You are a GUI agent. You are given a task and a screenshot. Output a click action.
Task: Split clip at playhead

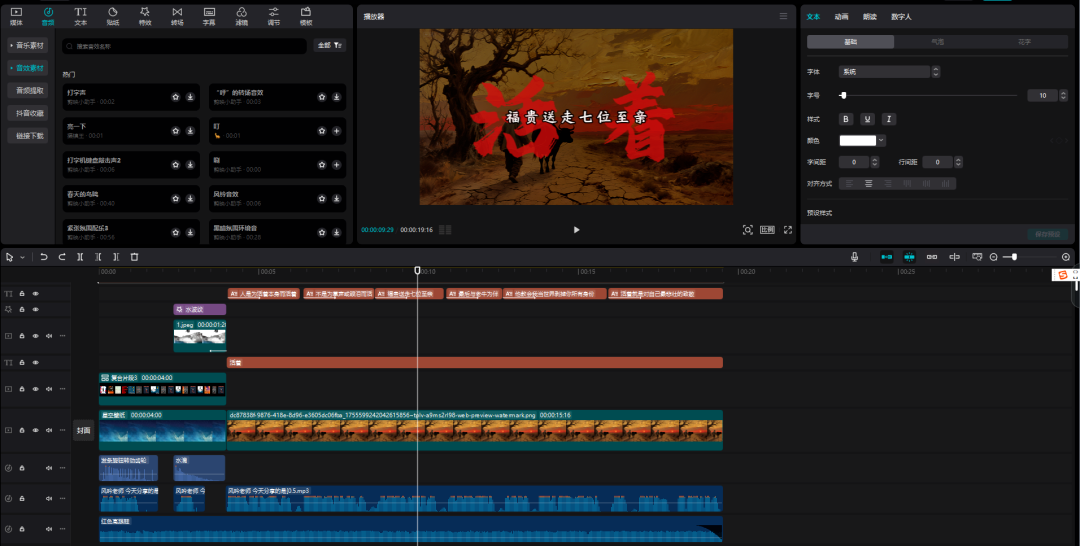coord(80,257)
